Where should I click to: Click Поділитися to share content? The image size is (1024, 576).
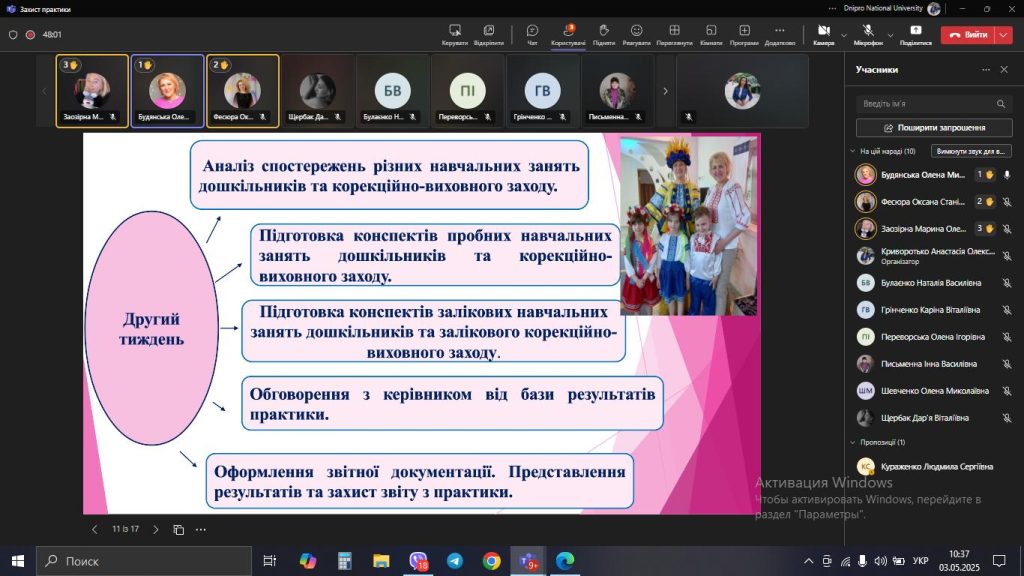pyautogui.click(x=916, y=35)
